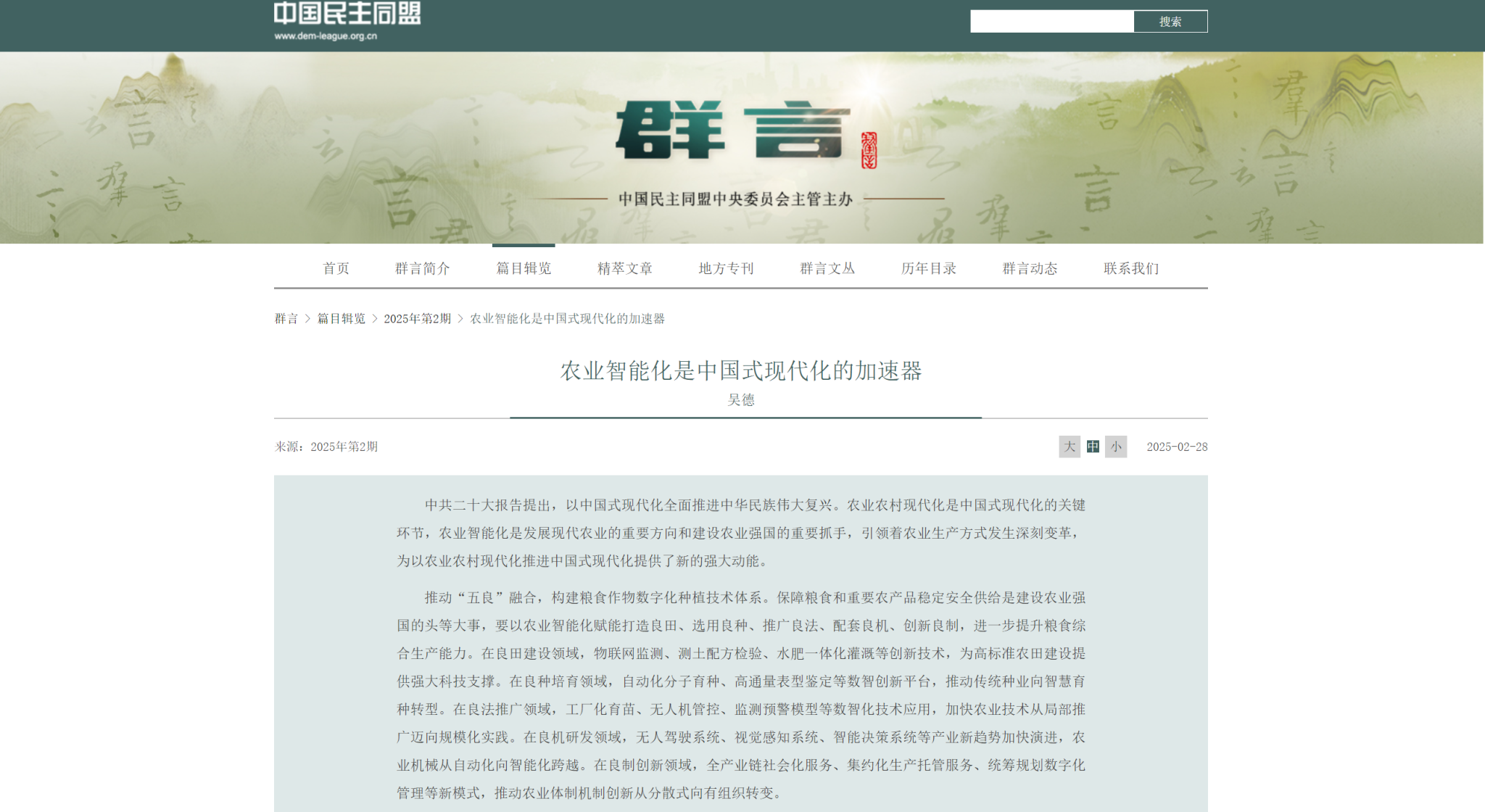Select large font size 大
The height and width of the screenshot is (812, 1485).
pyautogui.click(x=1069, y=447)
